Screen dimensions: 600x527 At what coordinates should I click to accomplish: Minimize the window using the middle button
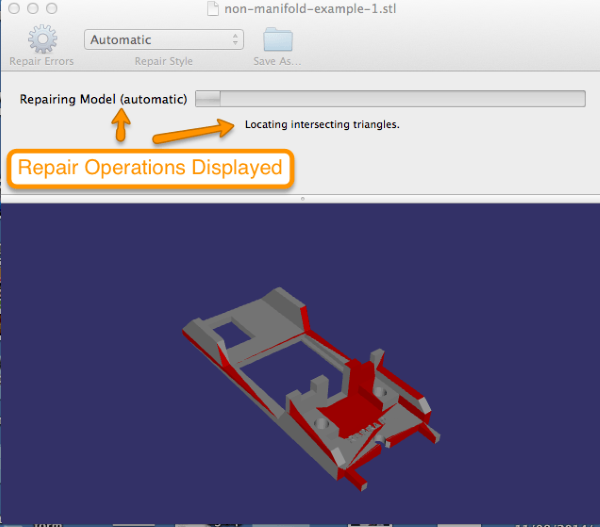33,8
